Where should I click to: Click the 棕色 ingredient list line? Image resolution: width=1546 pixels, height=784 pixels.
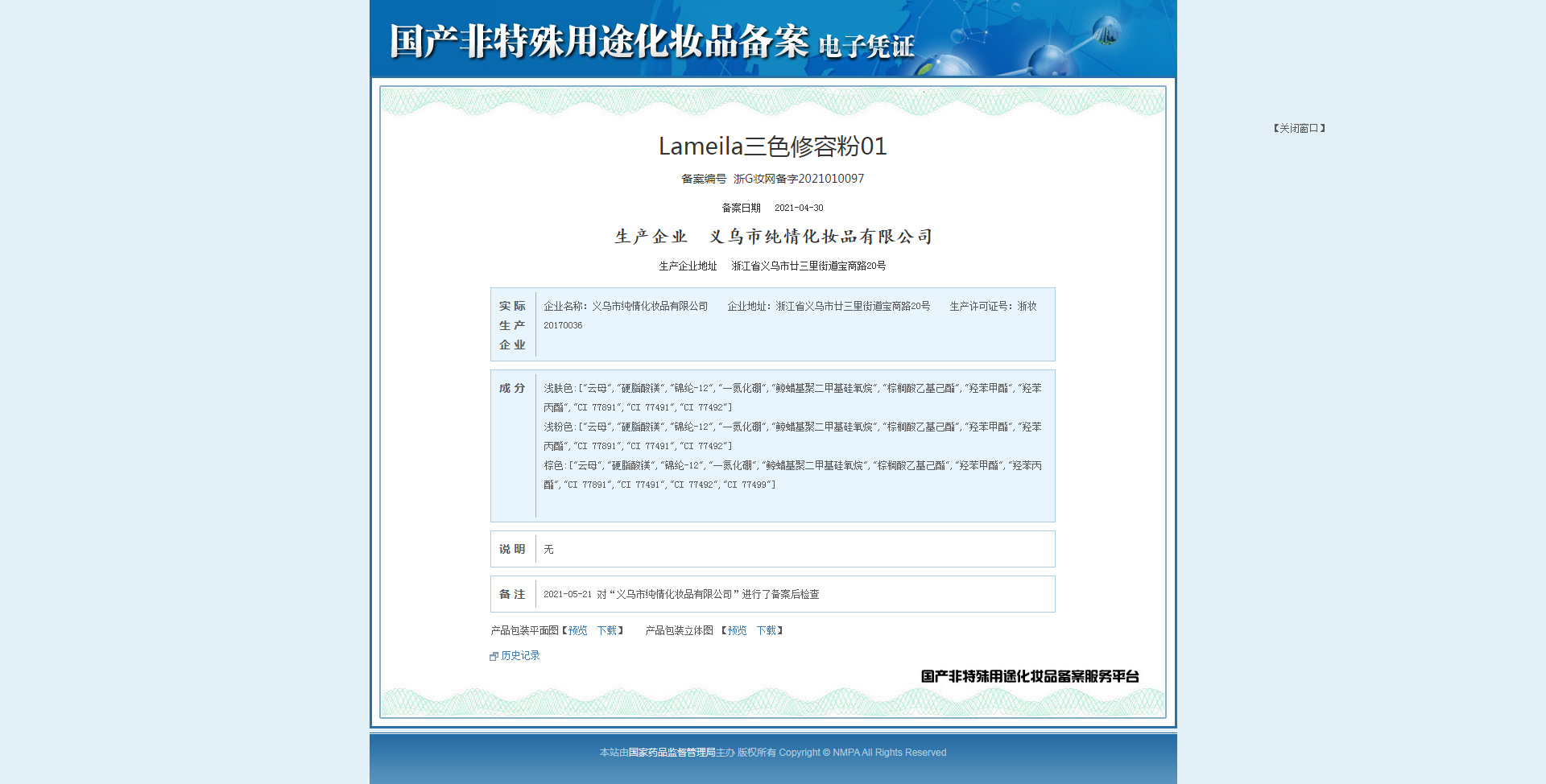(x=792, y=475)
